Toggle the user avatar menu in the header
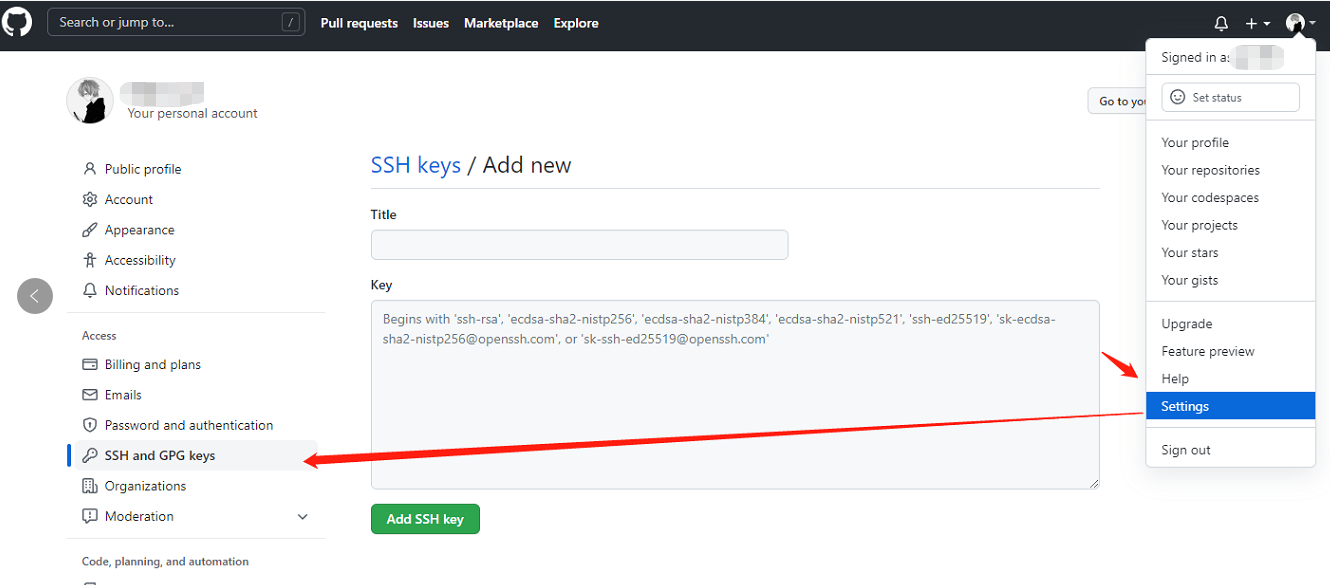Viewport: 1330px width, 585px height. click(x=1300, y=23)
